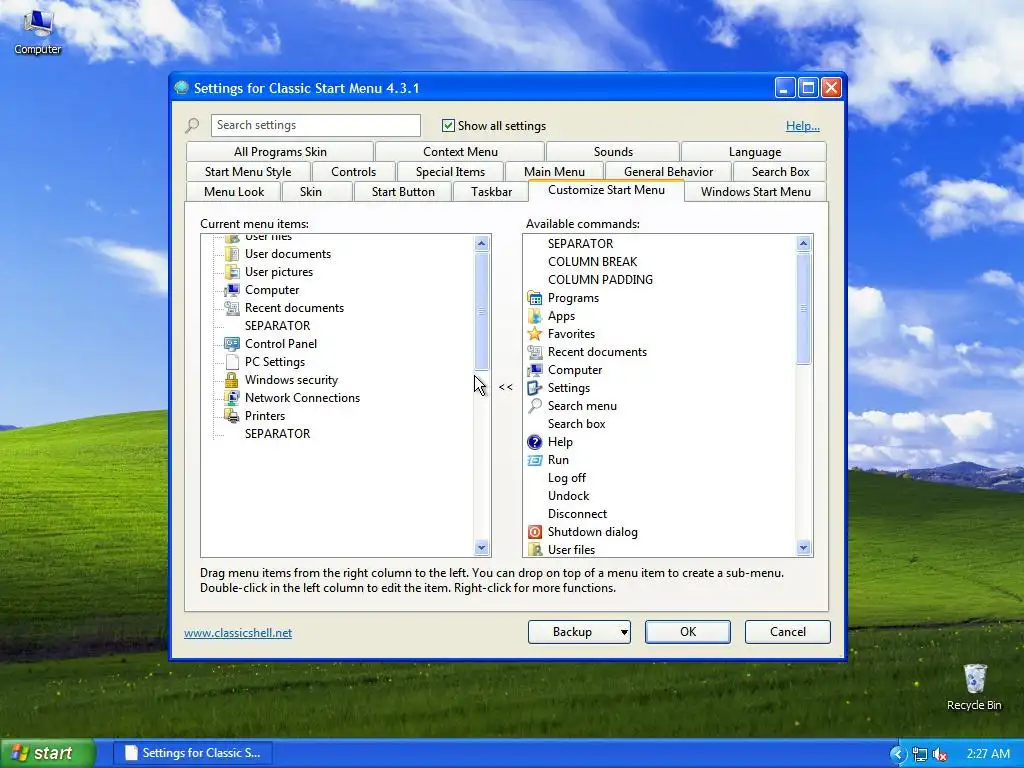This screenshot has width=1024, height=768.
Task: Switch to the Windows Start Menu tab
Action: [756, 191]
